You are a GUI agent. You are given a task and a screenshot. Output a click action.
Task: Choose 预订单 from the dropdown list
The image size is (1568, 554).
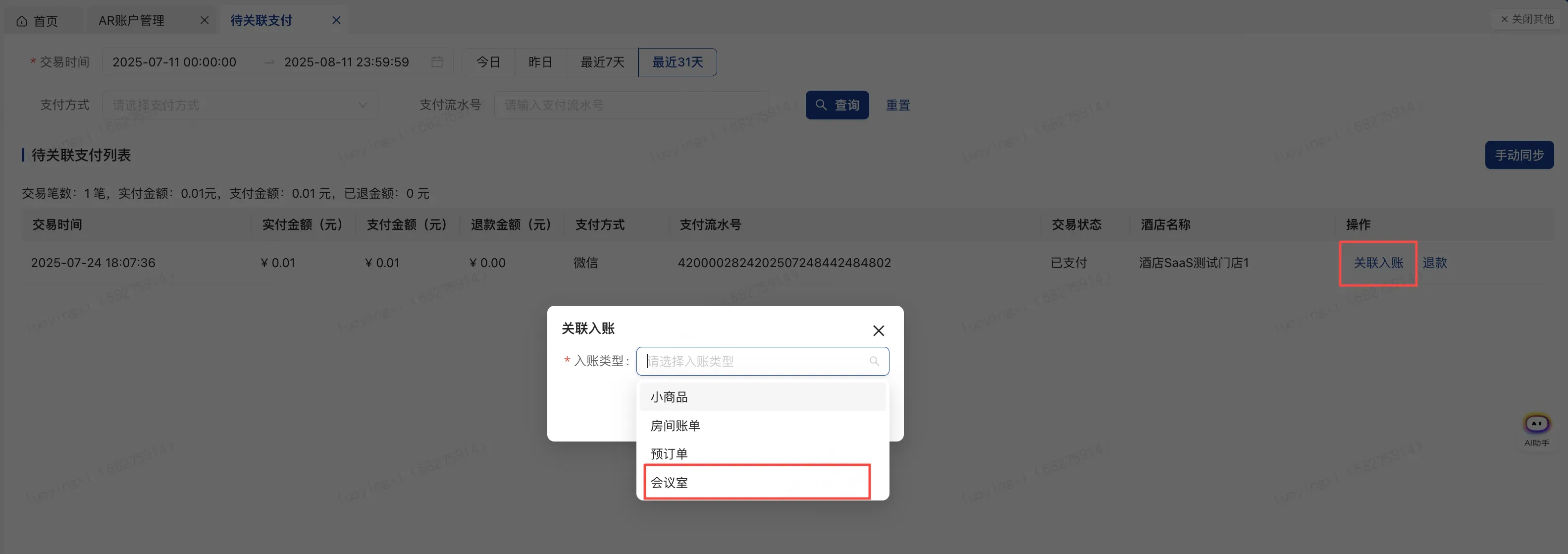click(x=762, y=454)
